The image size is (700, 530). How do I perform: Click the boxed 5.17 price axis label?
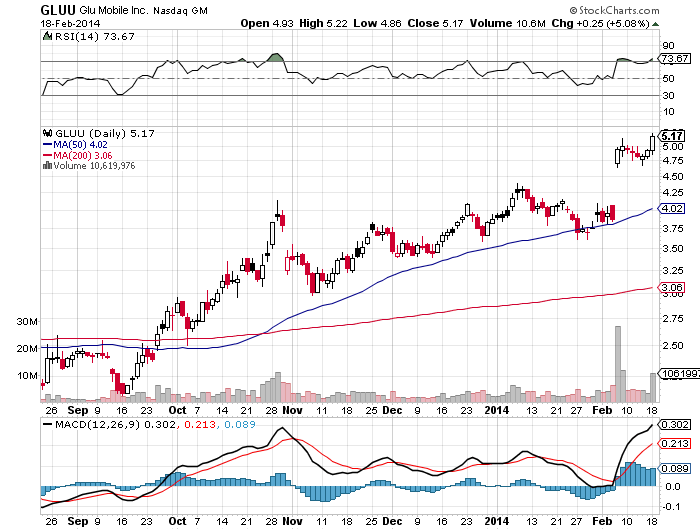[x=672, y=136]
